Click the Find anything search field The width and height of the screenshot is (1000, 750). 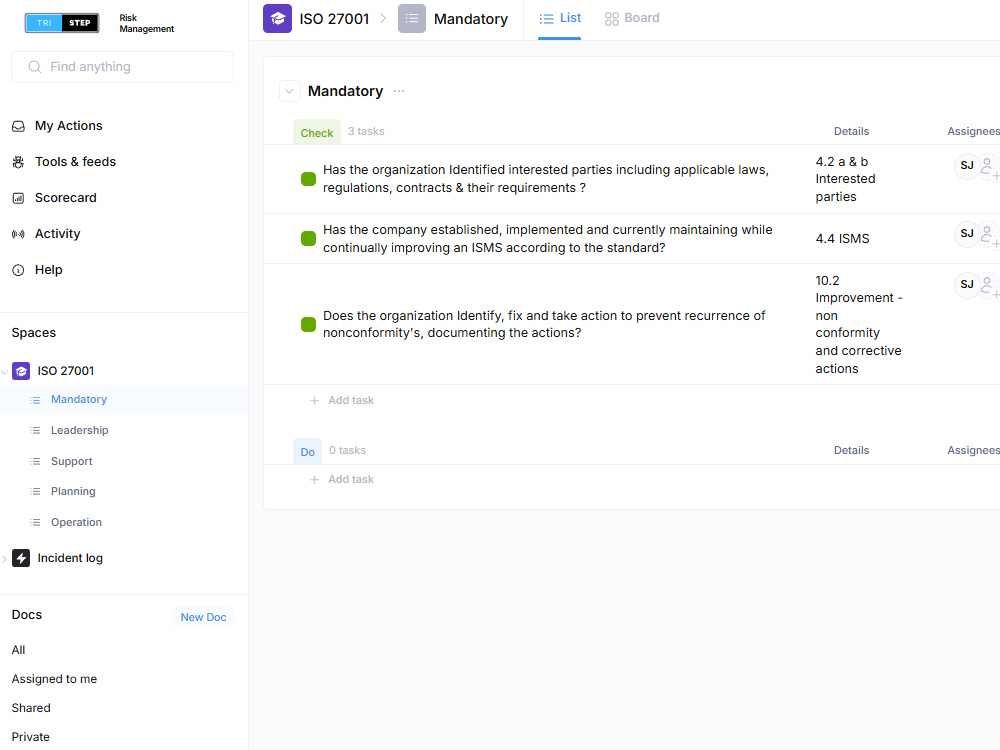122,66
